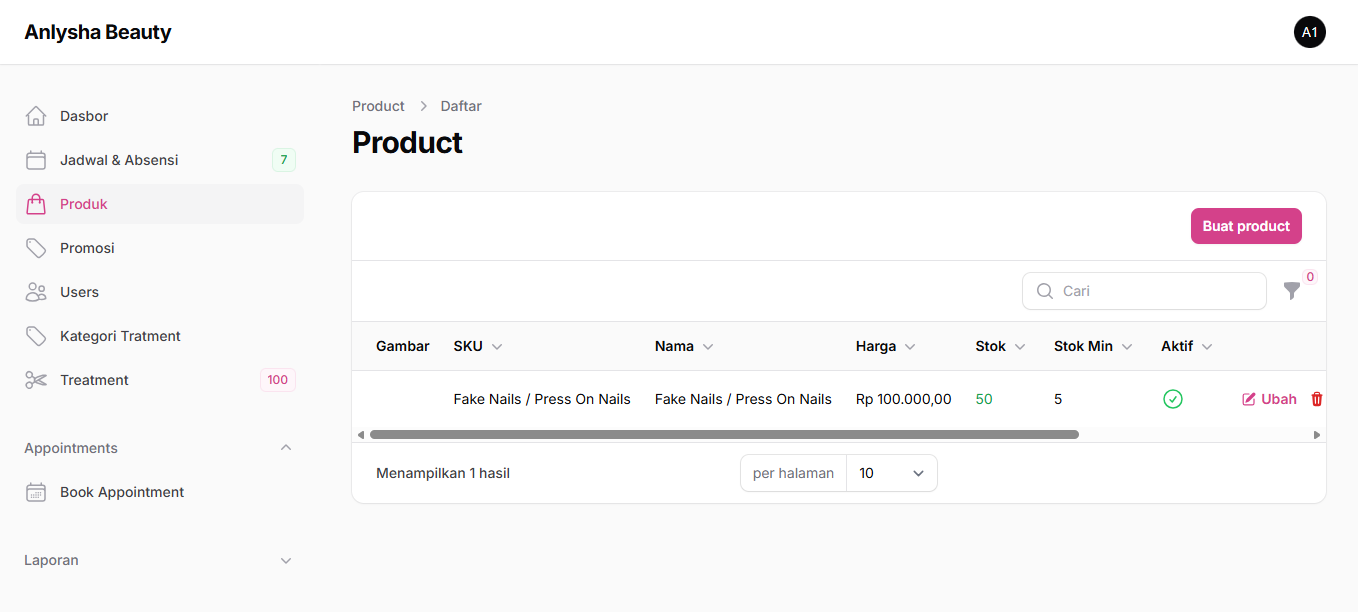Viewport: 1358px width, 612px height.
Task: Click the horizontal table scrollbar
Action: [x=724, y=435]
